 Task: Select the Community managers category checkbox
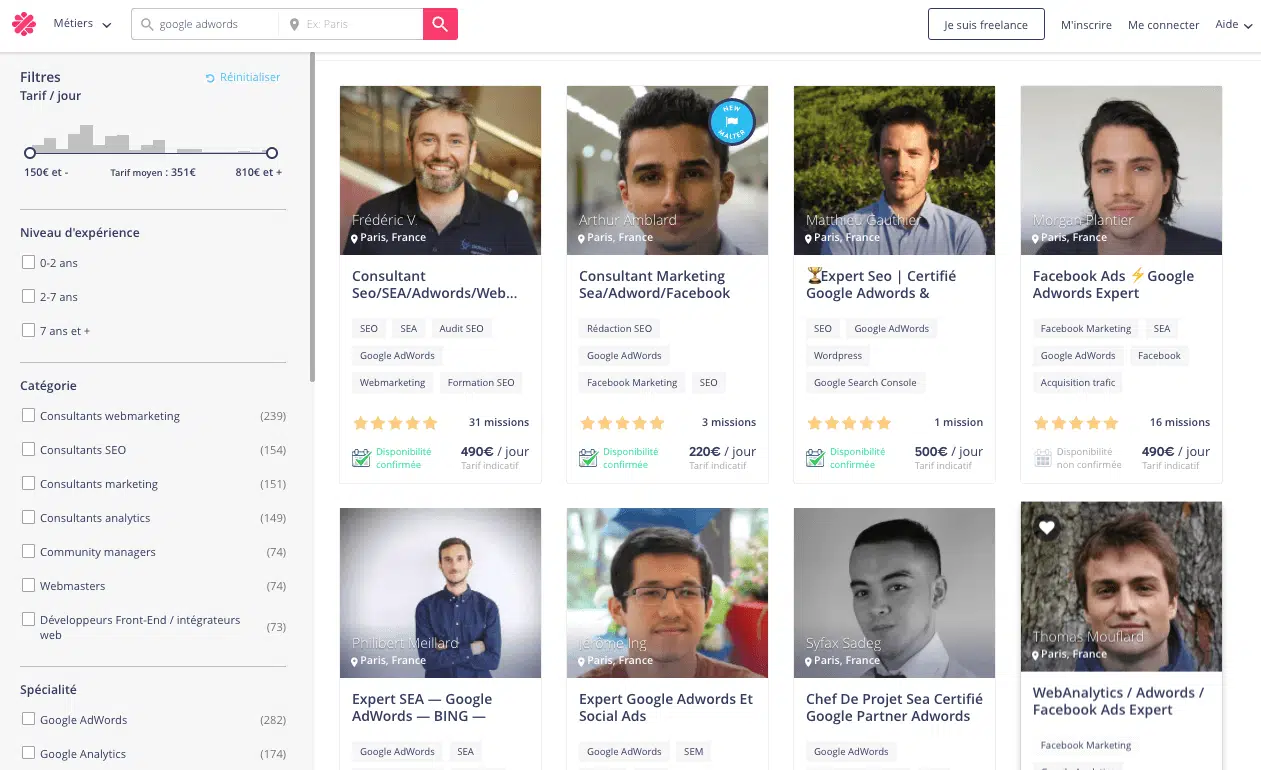(x=29, y=552)
